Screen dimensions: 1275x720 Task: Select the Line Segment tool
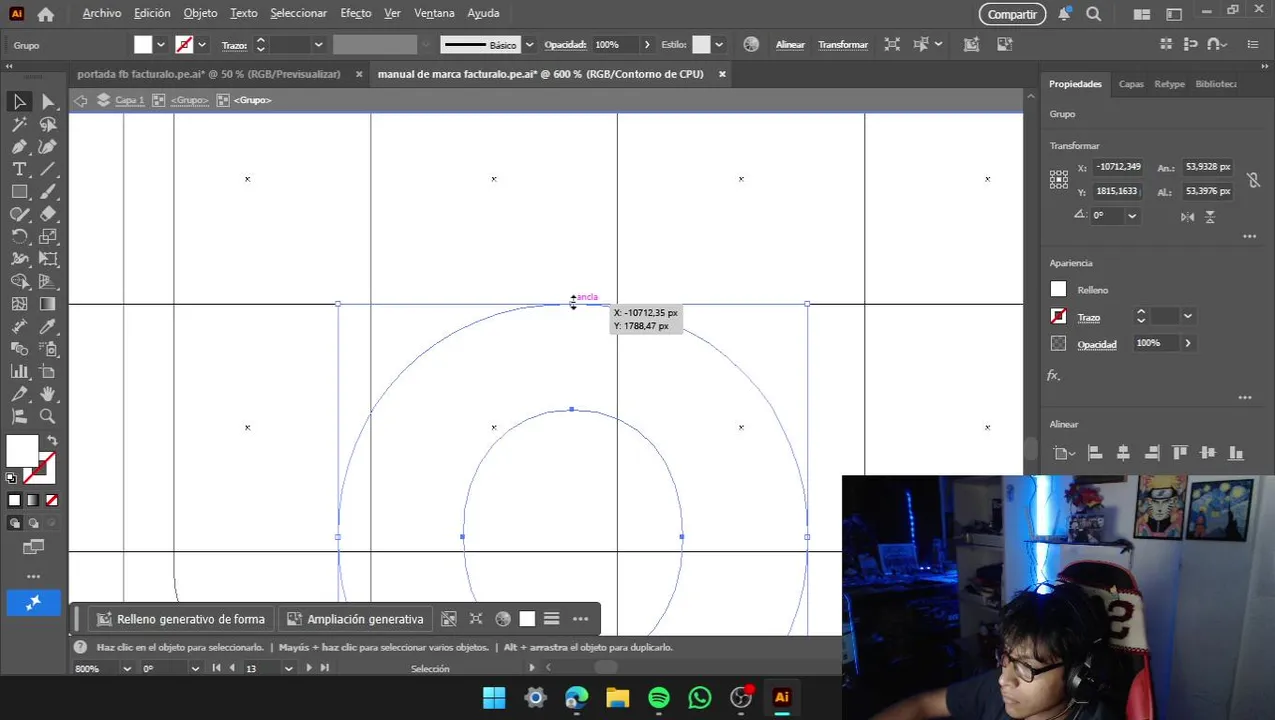coord(48,169)
